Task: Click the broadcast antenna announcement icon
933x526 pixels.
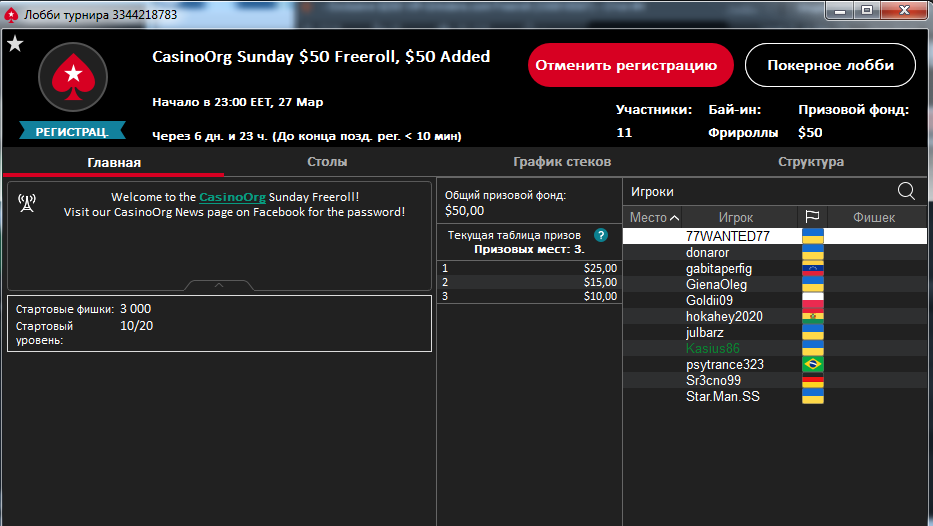Action: click(27, 203)
